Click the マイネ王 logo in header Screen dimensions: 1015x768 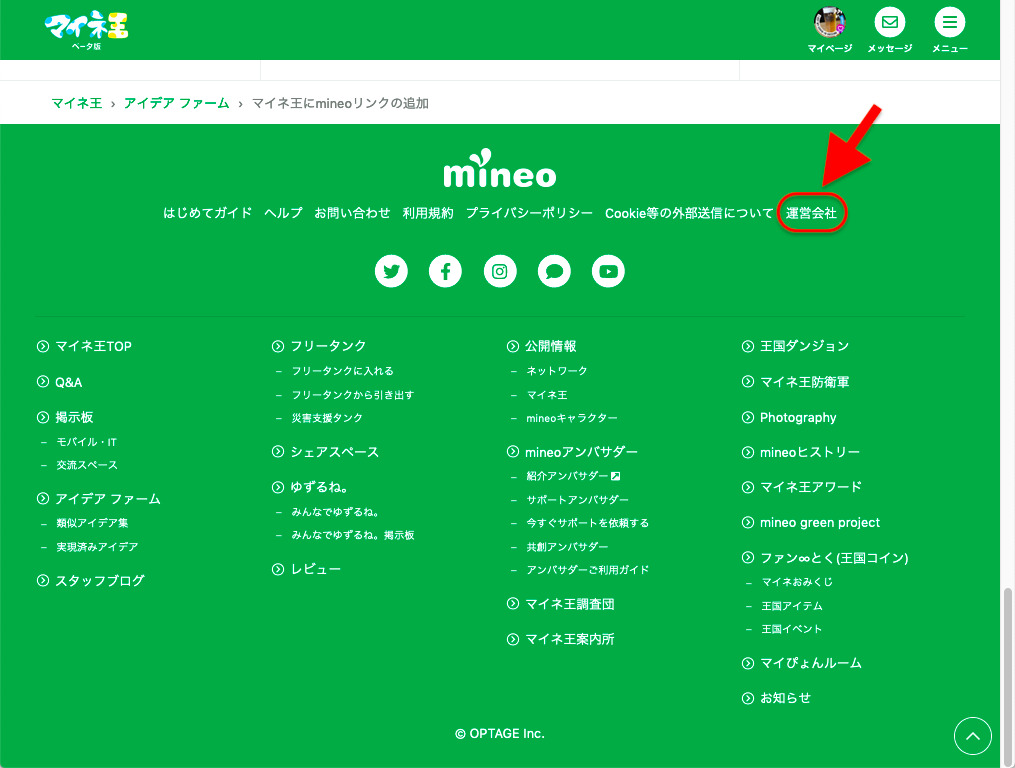tap(87, 29)
